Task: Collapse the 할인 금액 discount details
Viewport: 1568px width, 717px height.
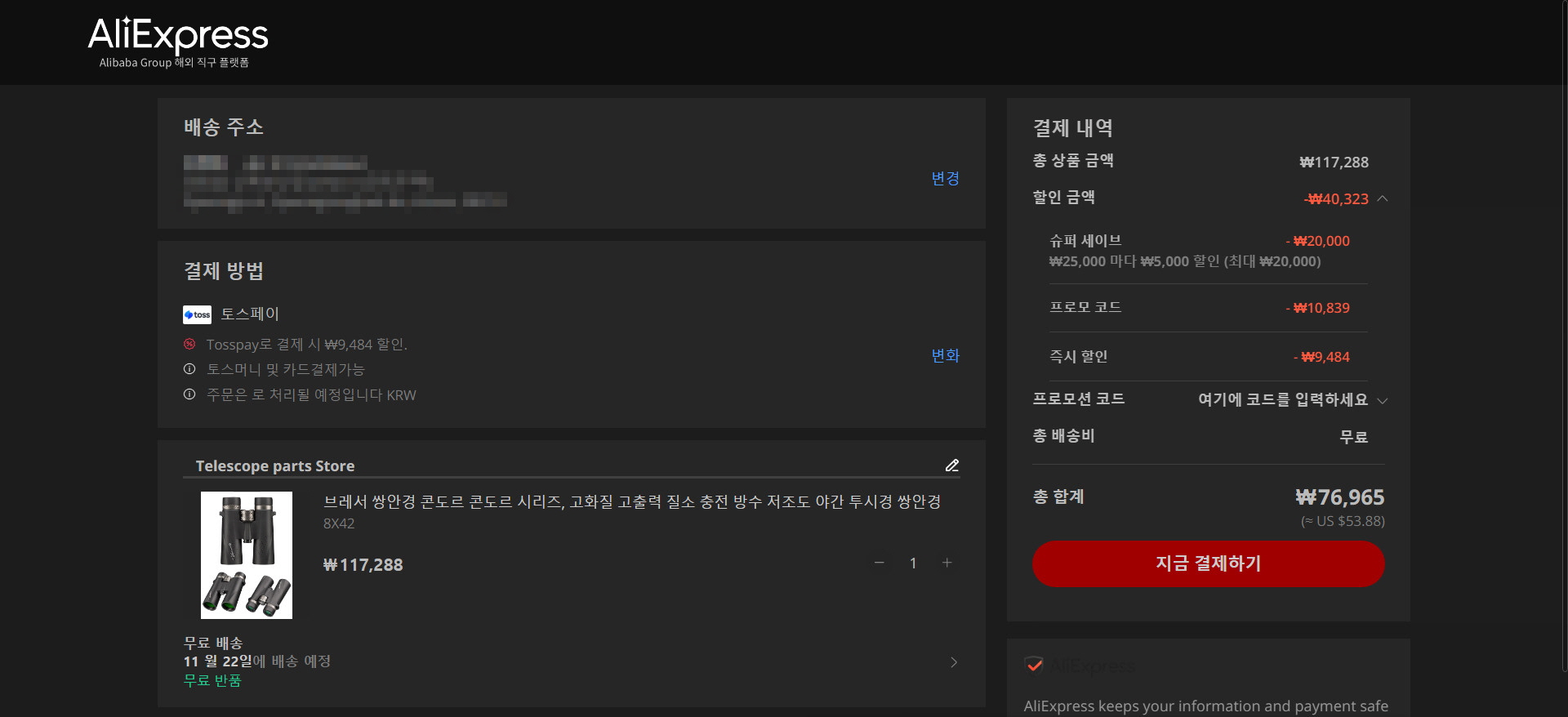Action: tap(1383, 198)
